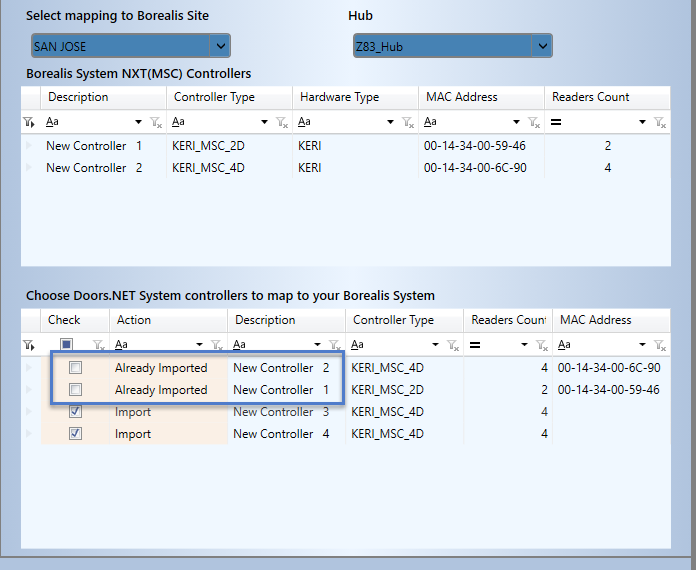Sort top grid by Controller Type header
Screen dimensions: 696x570
click(x=229, y=97)
